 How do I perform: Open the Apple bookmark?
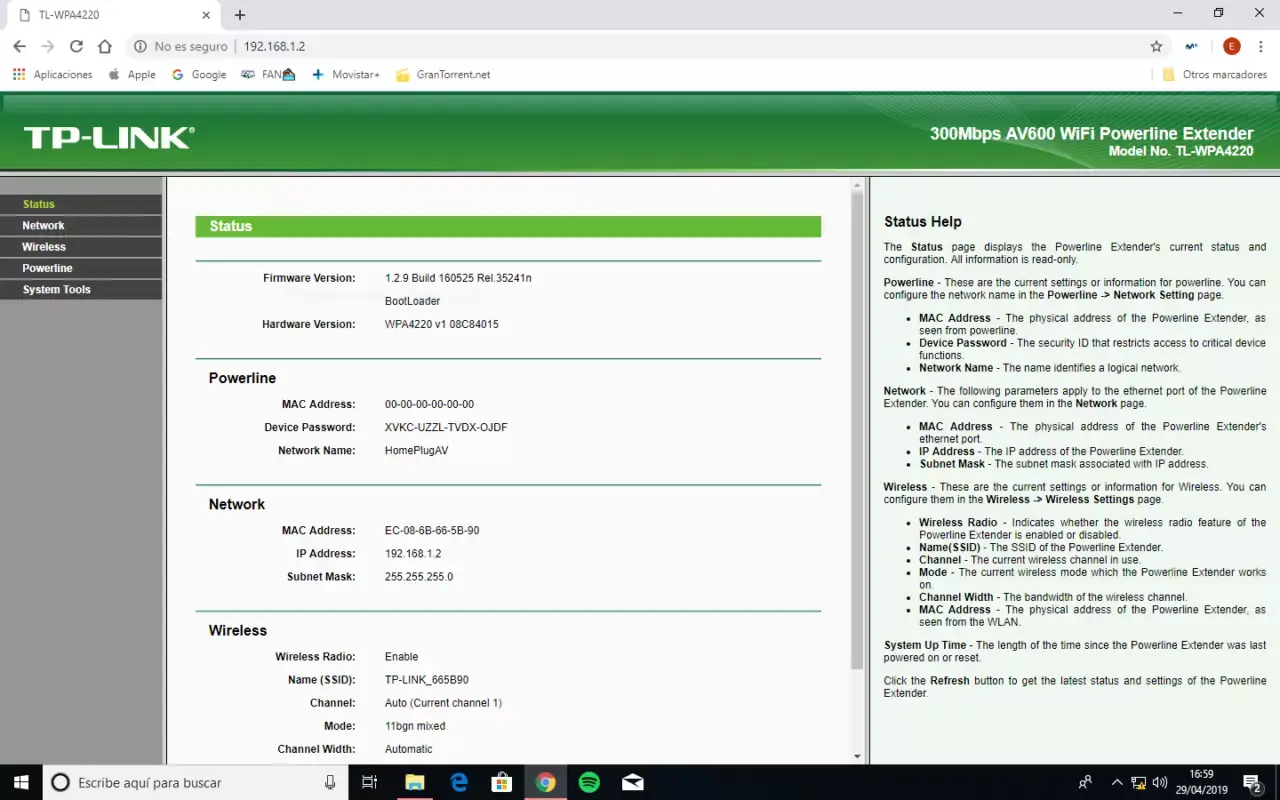[x=132, y=74]
